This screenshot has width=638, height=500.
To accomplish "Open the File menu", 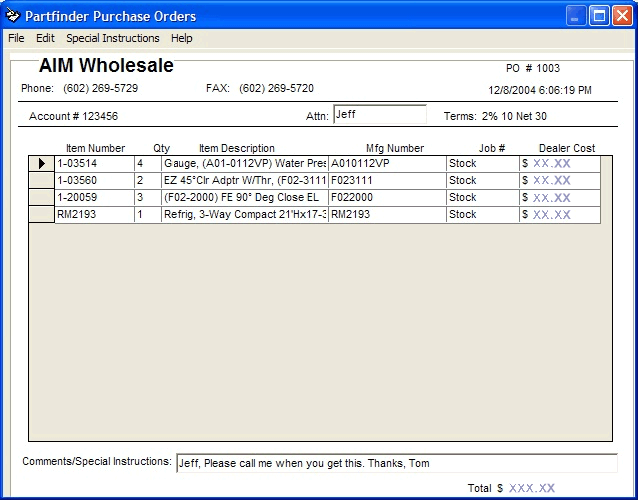I will coord(16,38).
